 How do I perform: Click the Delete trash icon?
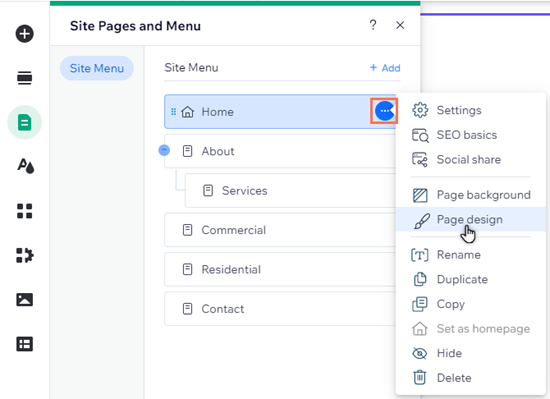tap(420, 378)
